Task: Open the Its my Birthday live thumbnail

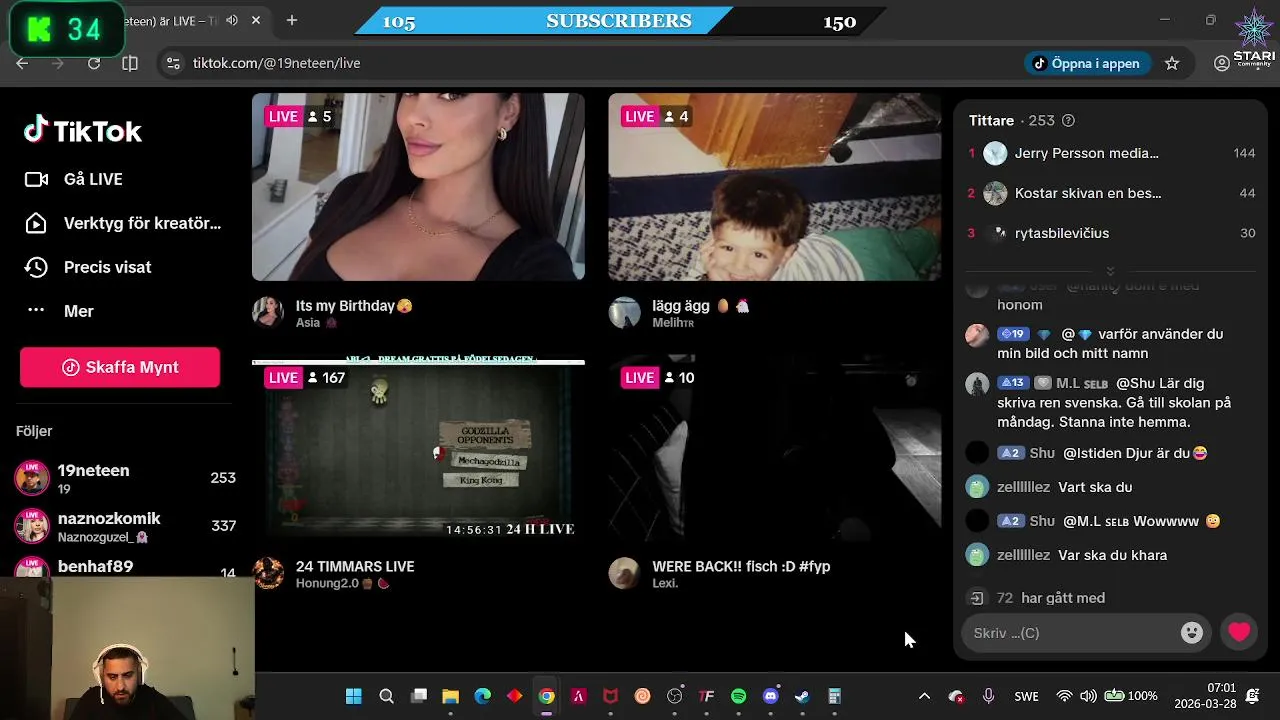Action: coord(418,187)
